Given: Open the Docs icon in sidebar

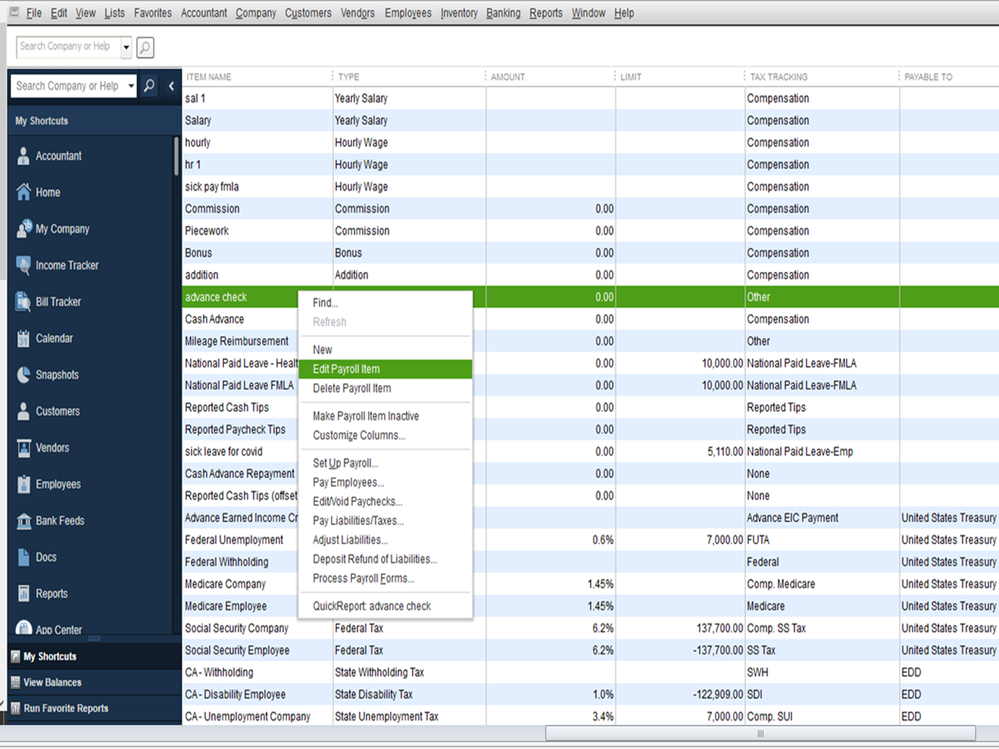Looking at the screenshot, I should tap(24, 558).
